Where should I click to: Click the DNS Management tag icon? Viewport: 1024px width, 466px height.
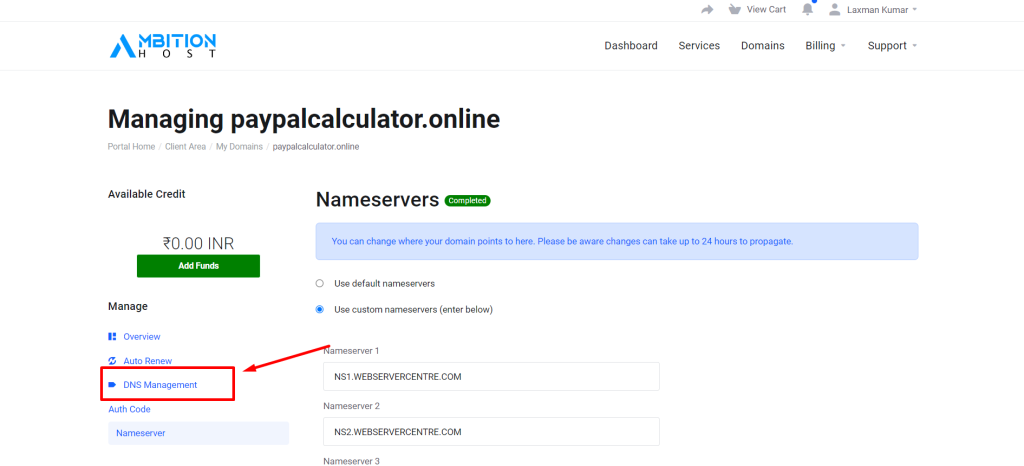[x=112, y=385]
